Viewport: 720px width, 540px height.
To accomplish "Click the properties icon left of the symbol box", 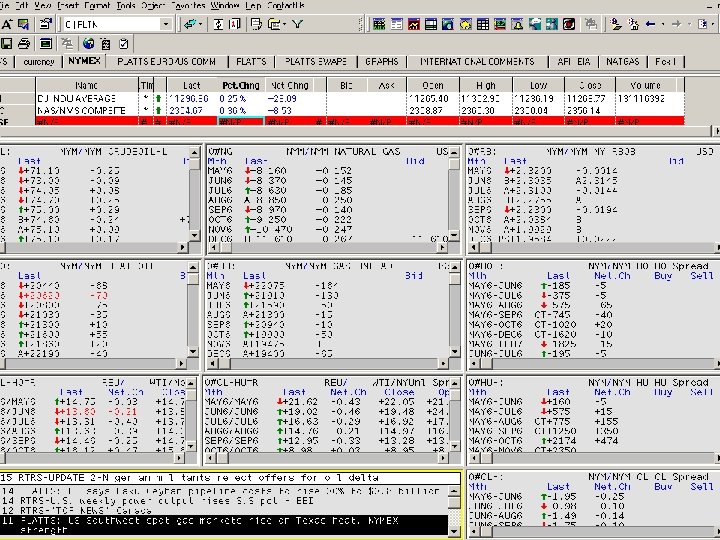I will (x=45, y=24).
